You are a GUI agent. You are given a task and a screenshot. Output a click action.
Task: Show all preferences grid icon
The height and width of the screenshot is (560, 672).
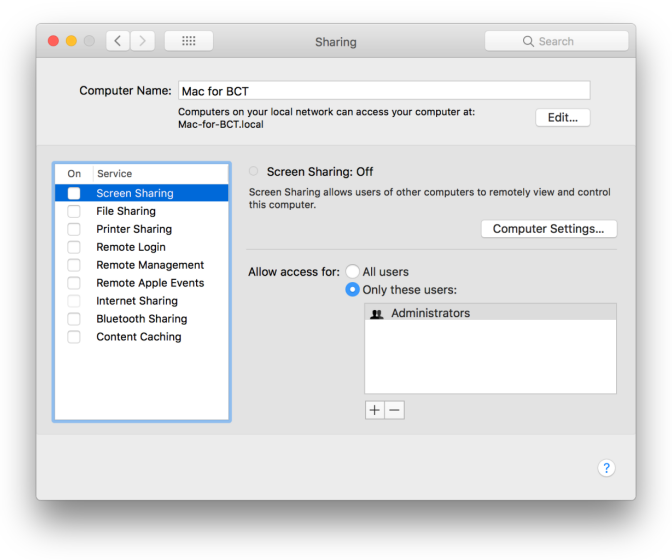[189, 41]
